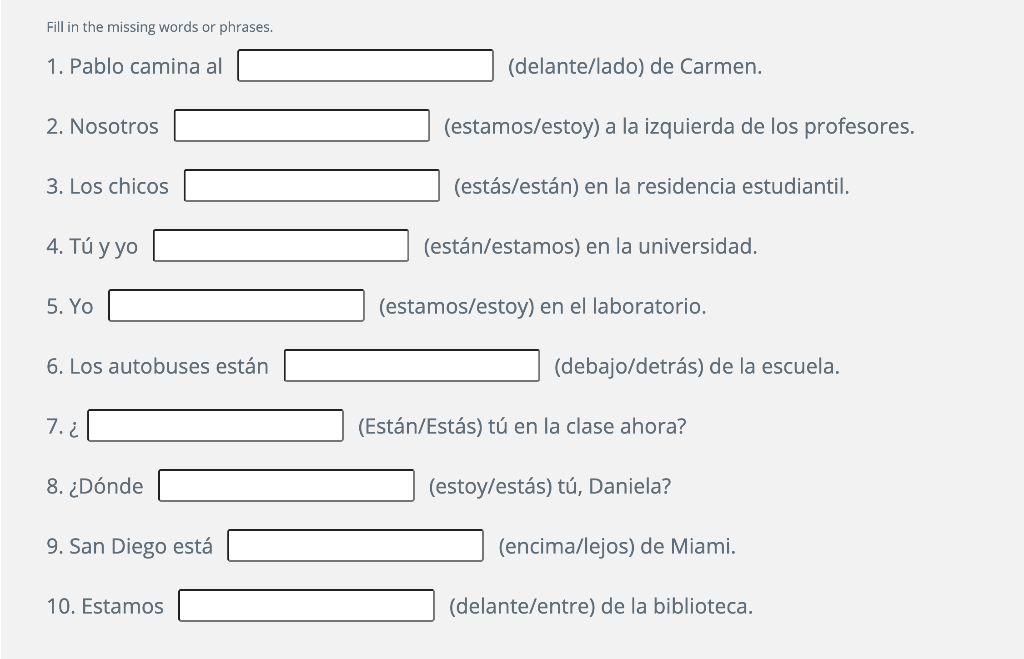The width and height of the screenshot is (1024, 659).
Task: Select the input box in question 10
Action: coord(306,605)
